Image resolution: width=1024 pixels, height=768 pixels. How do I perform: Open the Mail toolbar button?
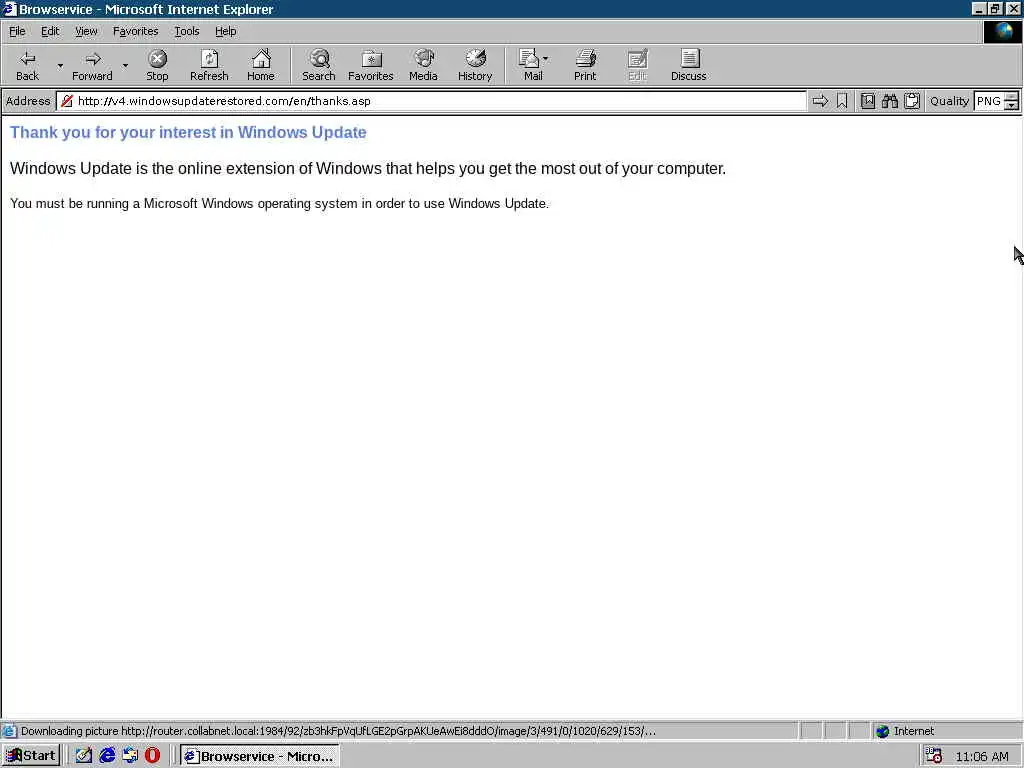tap(533, 65)
